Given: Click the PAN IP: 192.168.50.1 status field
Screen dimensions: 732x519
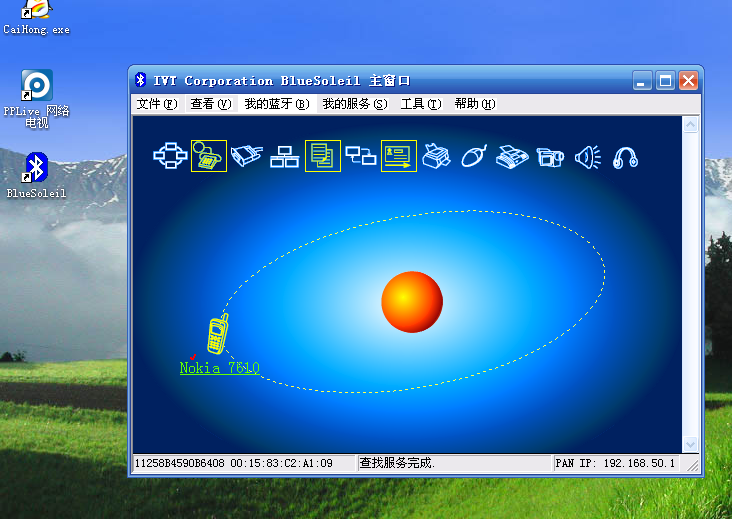Looking at the screenshot, I should (x=615, y=463).
